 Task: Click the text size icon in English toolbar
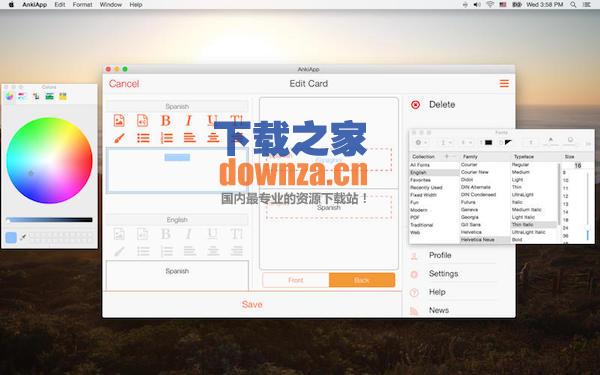click(x=236, y=234)
